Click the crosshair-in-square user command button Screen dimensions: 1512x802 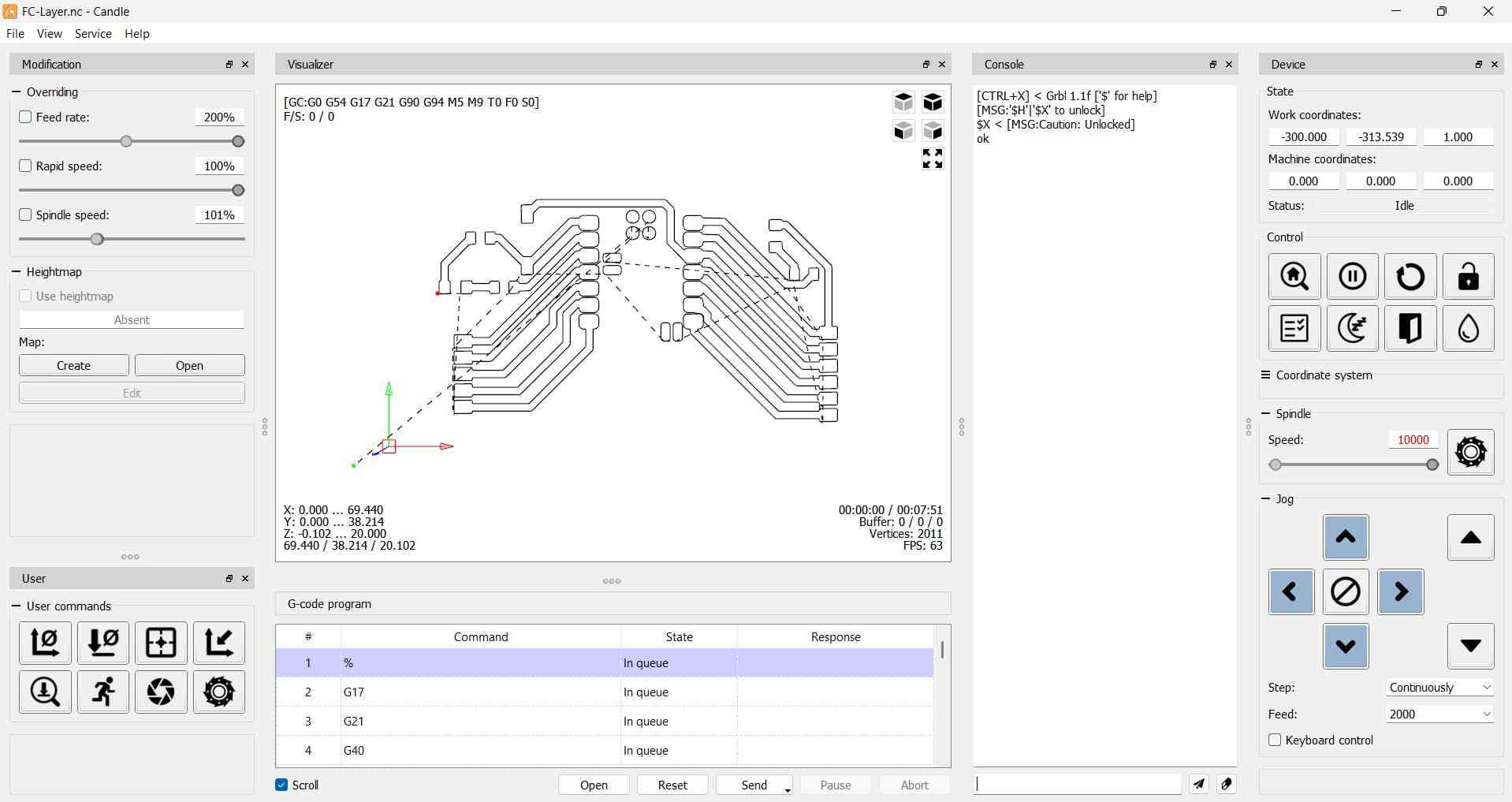(x=161, y=643)
